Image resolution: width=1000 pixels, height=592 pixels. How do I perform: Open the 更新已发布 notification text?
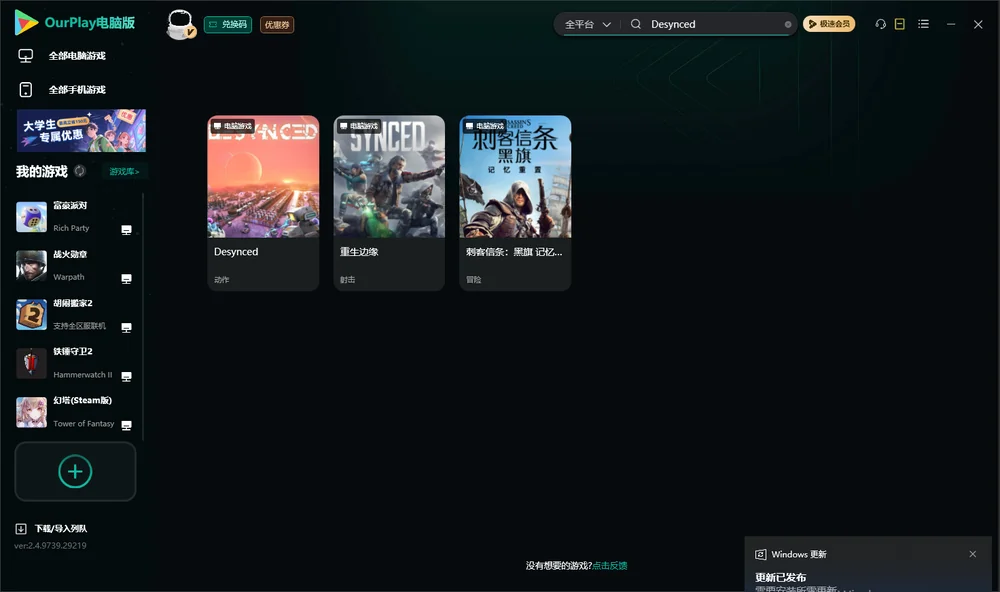[781, 577]
